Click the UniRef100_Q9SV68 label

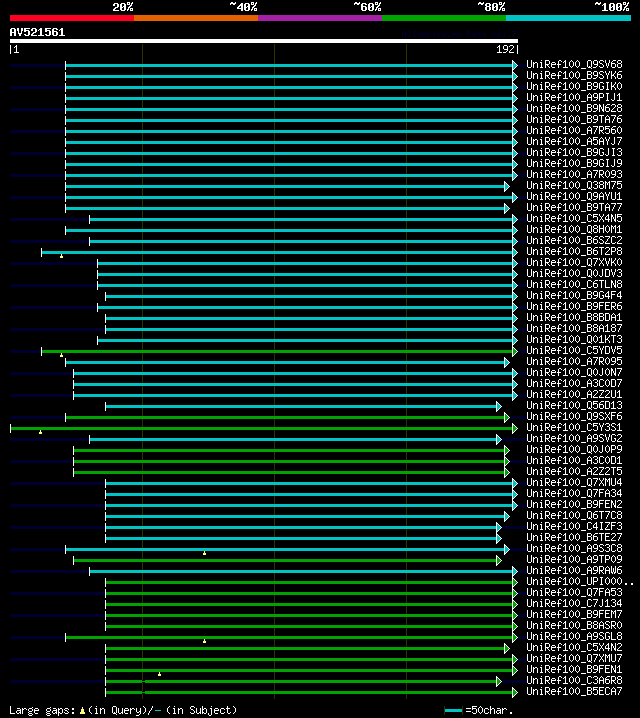point(574,65)
